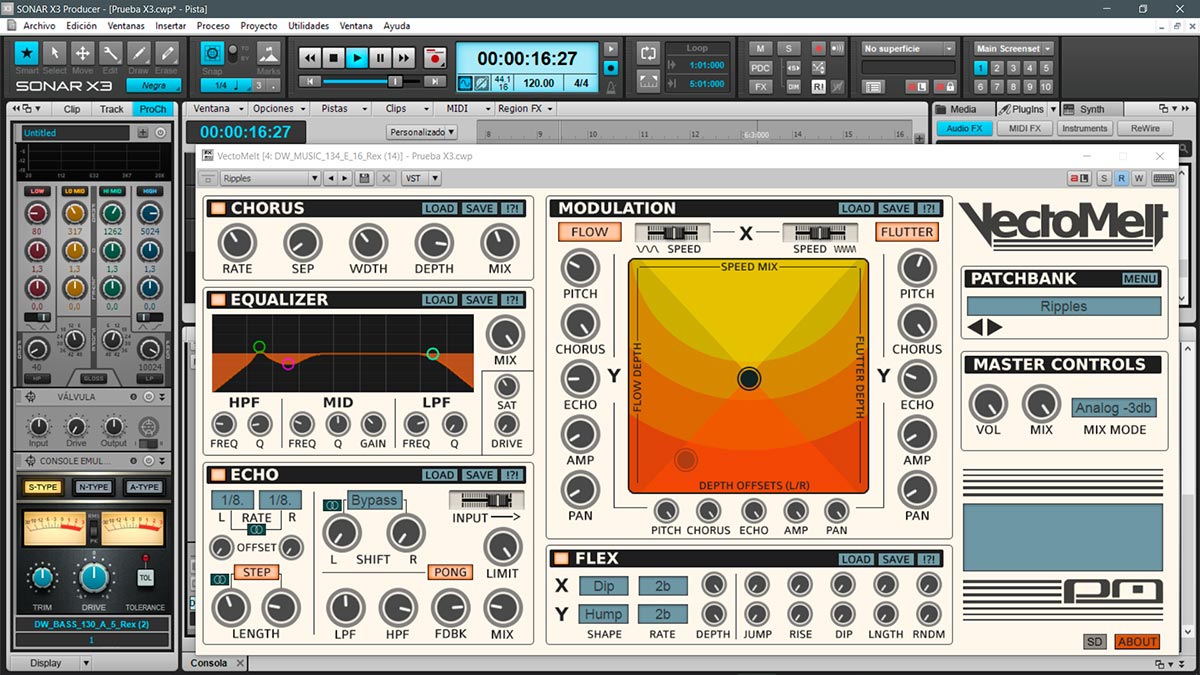Click the Equalizer SAVE button

(x=479, y=299)
